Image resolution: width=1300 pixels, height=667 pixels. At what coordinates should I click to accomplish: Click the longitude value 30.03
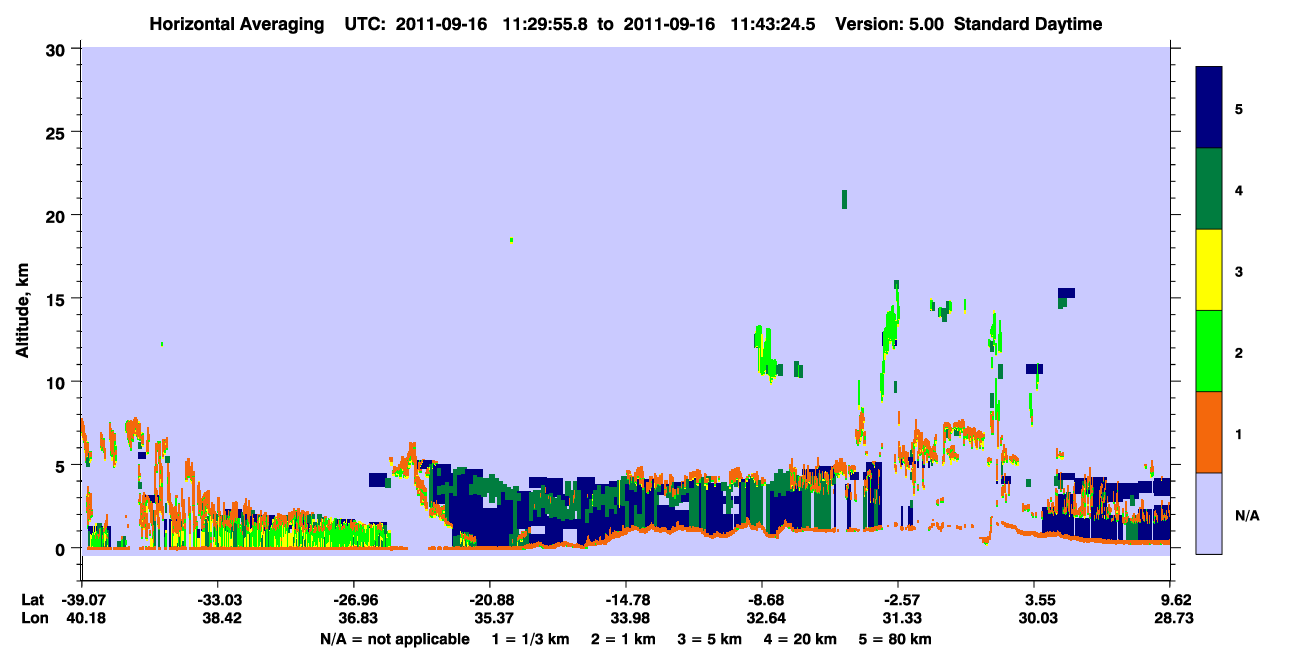[x=1038, y=618]
